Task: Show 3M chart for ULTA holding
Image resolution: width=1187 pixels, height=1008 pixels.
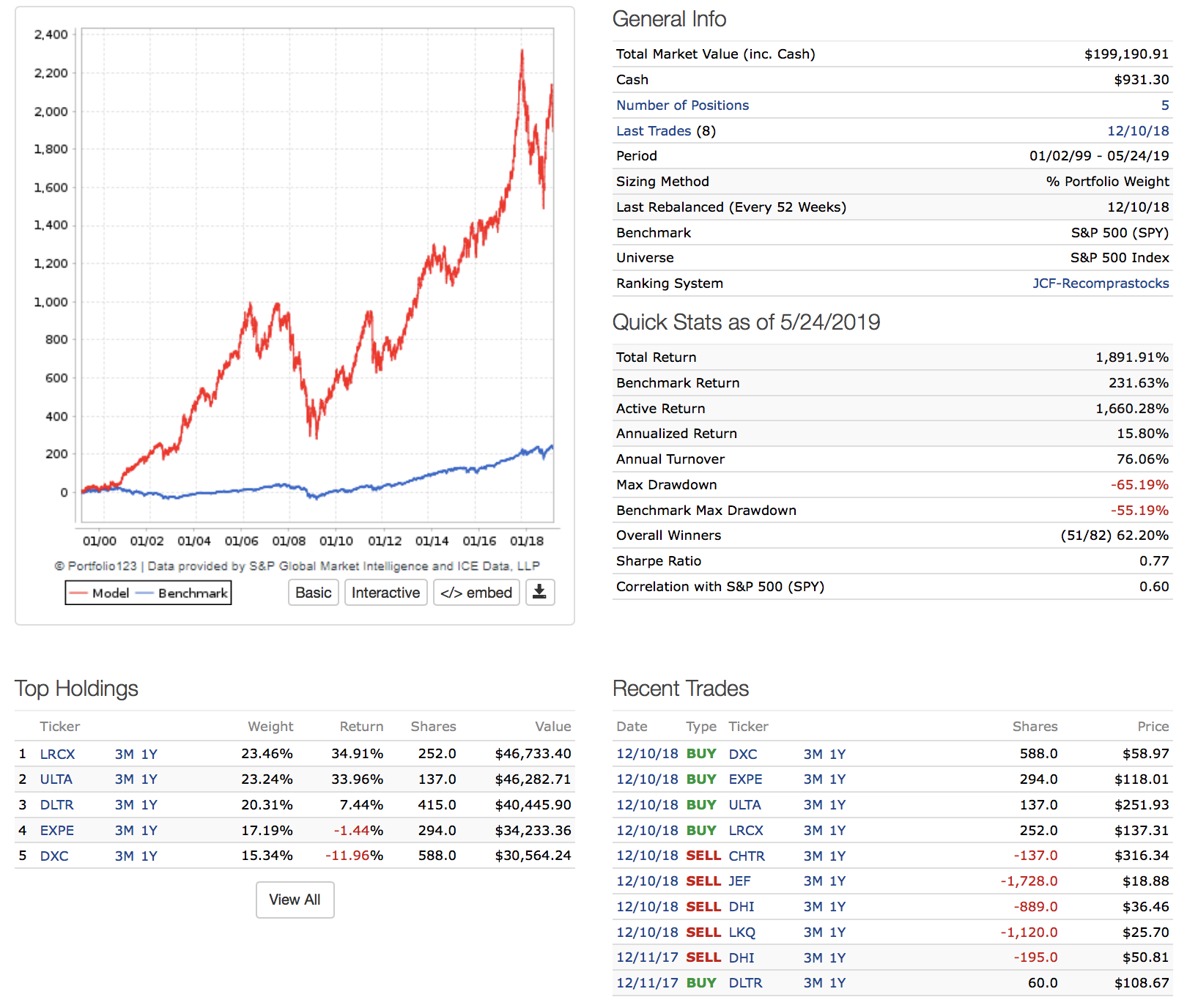Action: tap(124, 779)
